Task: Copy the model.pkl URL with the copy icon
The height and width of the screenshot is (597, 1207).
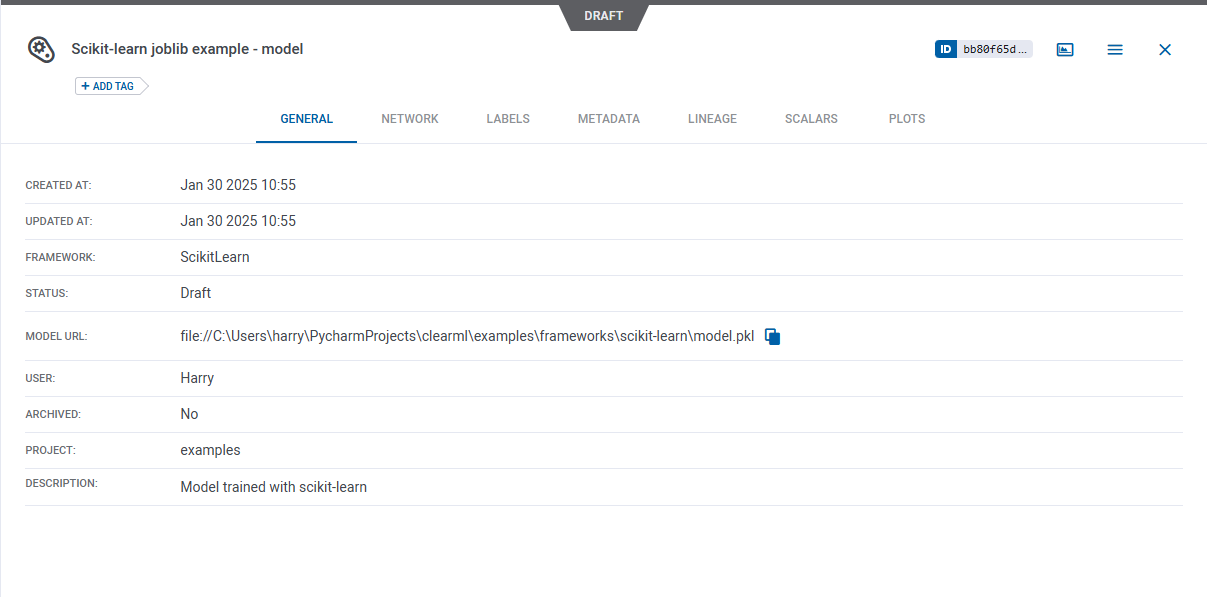Action: 772,336
